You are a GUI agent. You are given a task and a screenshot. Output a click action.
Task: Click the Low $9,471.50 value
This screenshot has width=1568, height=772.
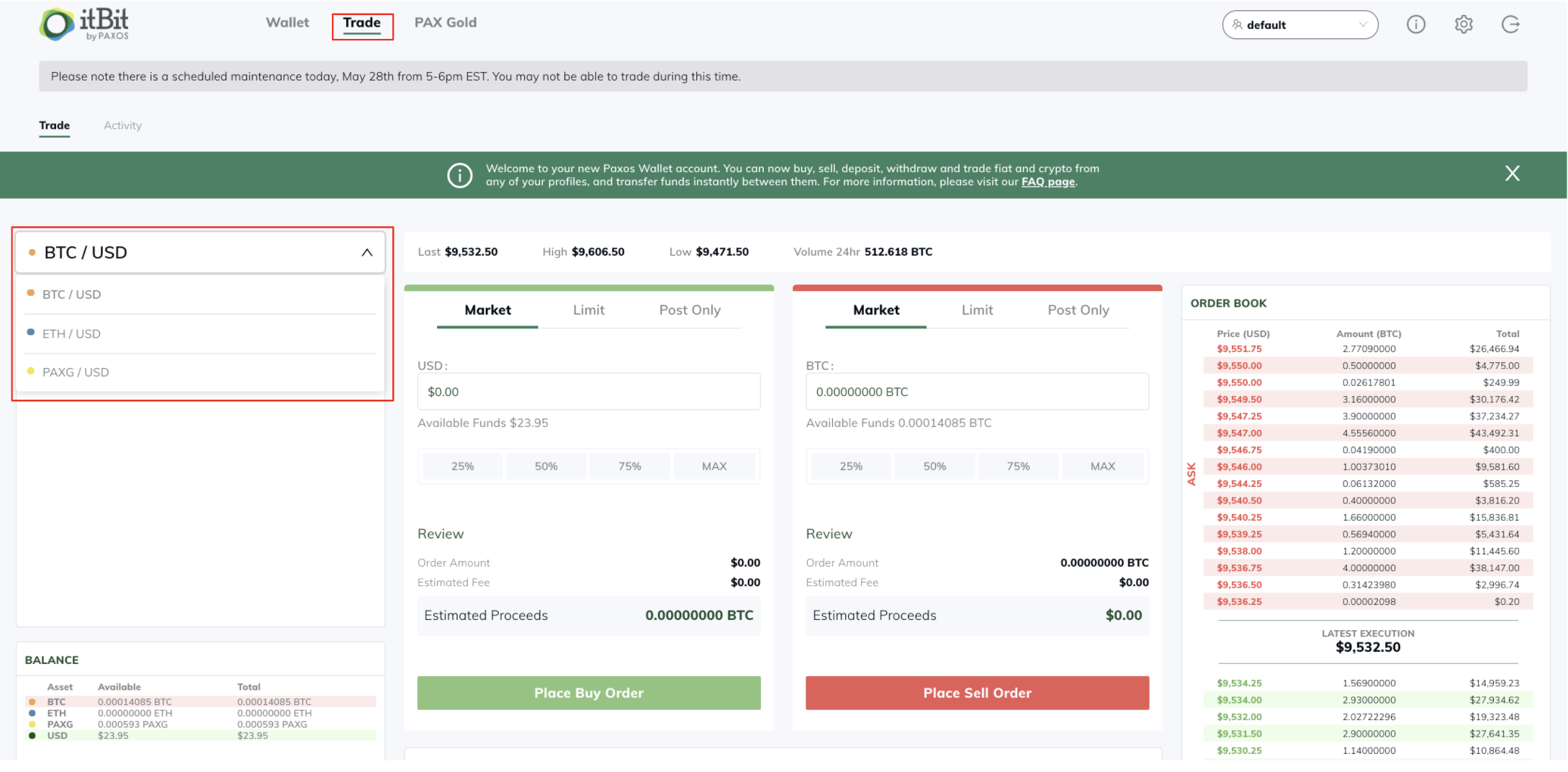(722, 252)
